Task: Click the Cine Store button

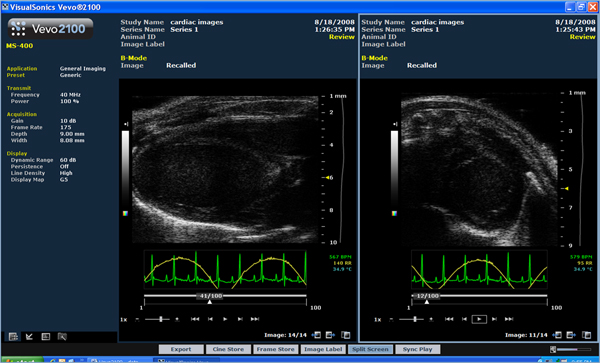Action: (x=228, y=349)
